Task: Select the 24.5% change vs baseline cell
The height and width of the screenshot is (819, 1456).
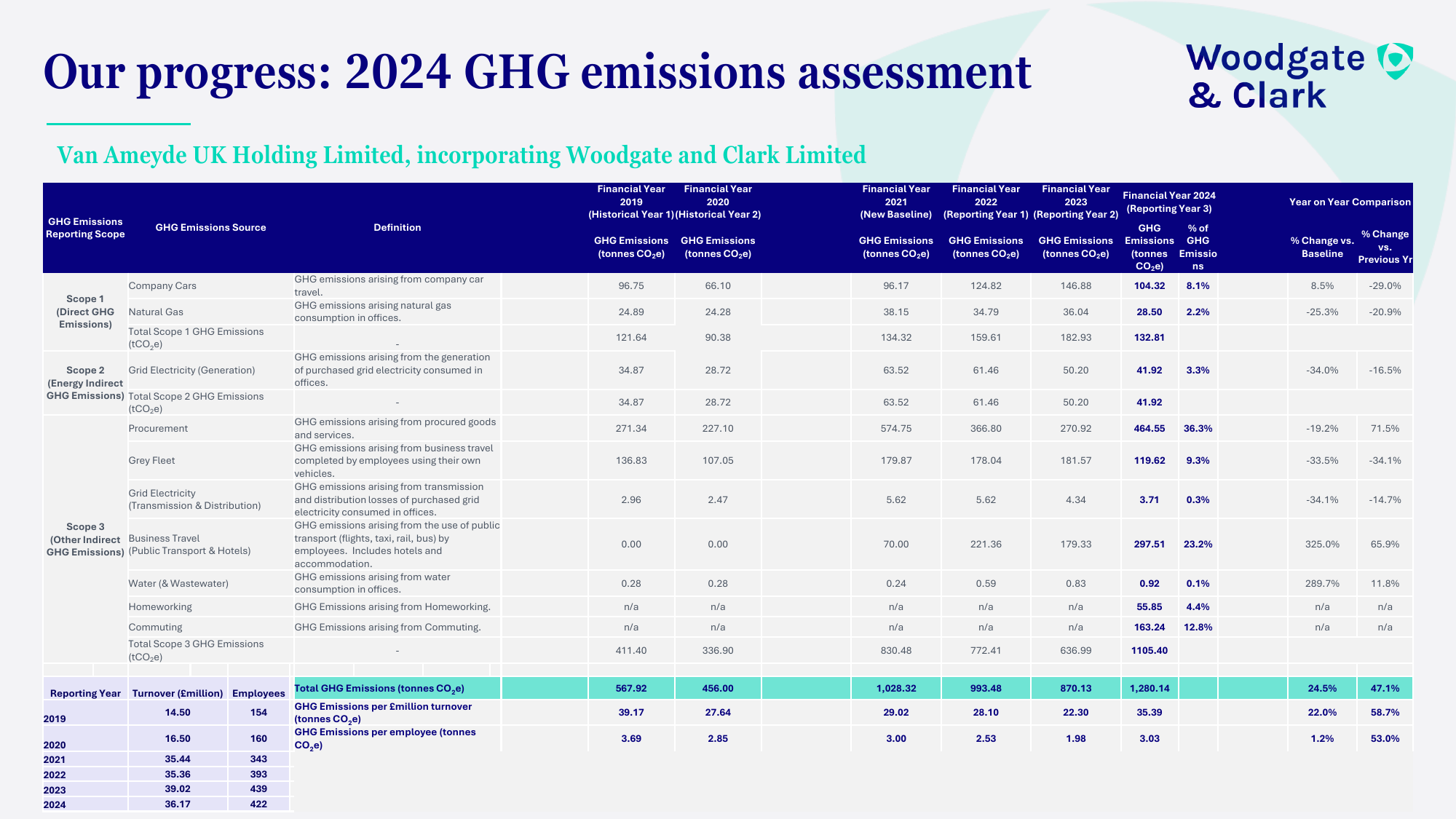Action: tap(1322, 689)
